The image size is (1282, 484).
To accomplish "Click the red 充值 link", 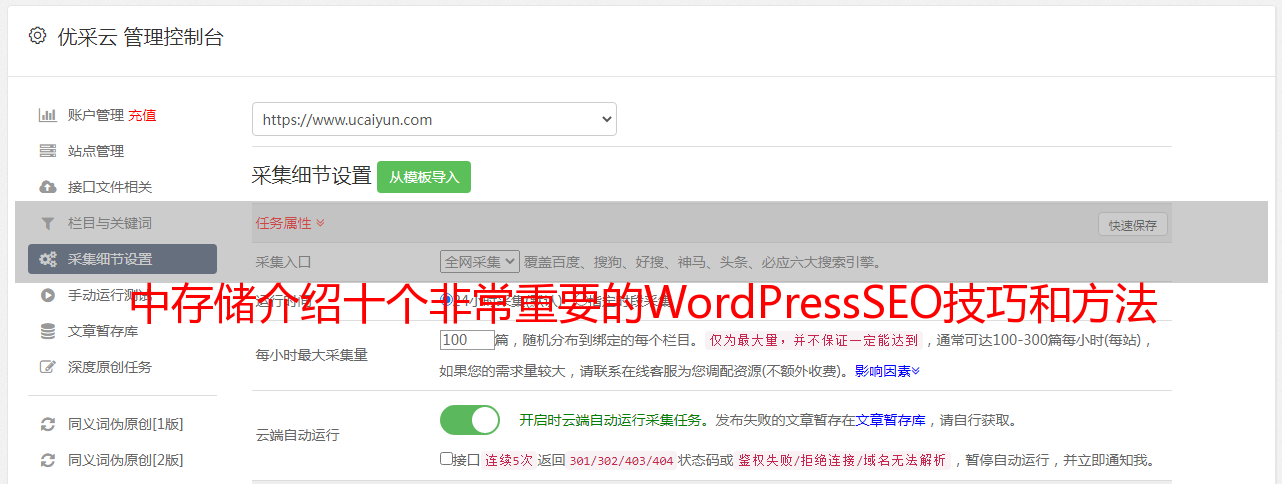I will click(x=142, y=115).
